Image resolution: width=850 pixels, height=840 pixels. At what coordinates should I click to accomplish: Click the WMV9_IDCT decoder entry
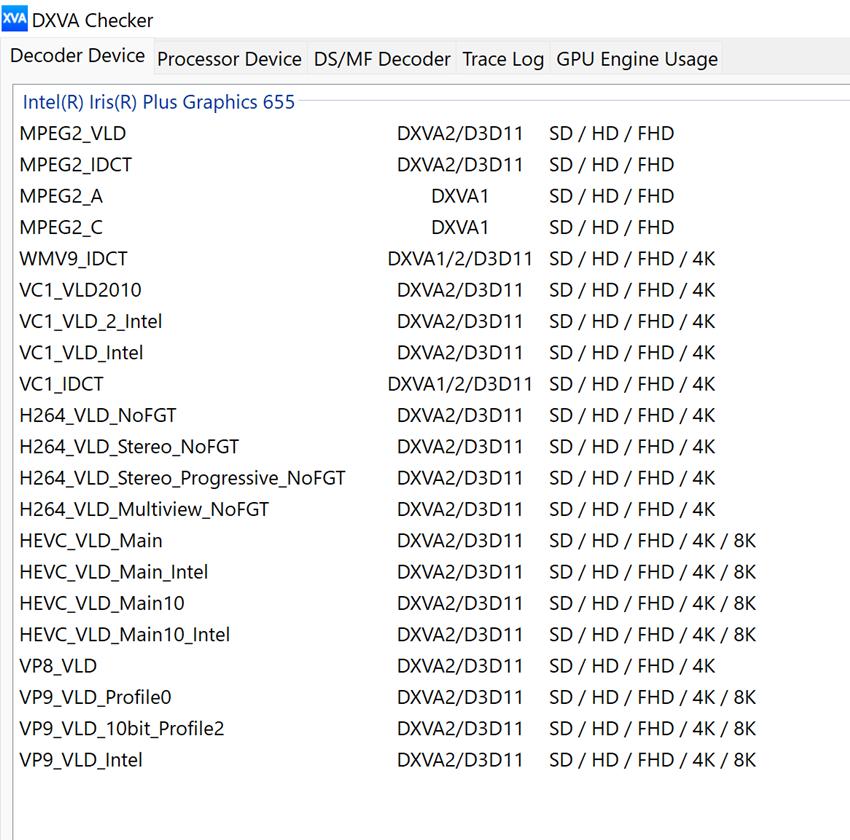(74, 259)
